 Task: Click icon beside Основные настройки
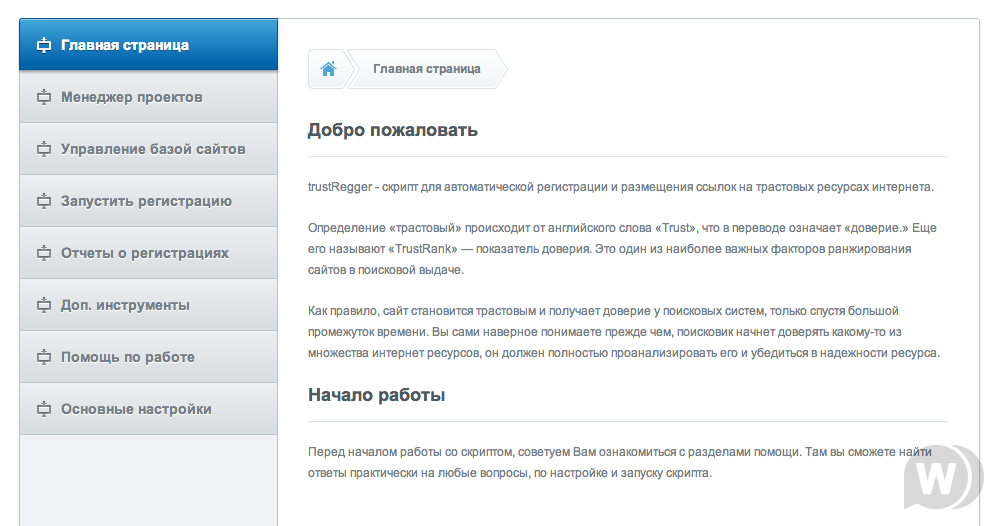click(43, 410)
